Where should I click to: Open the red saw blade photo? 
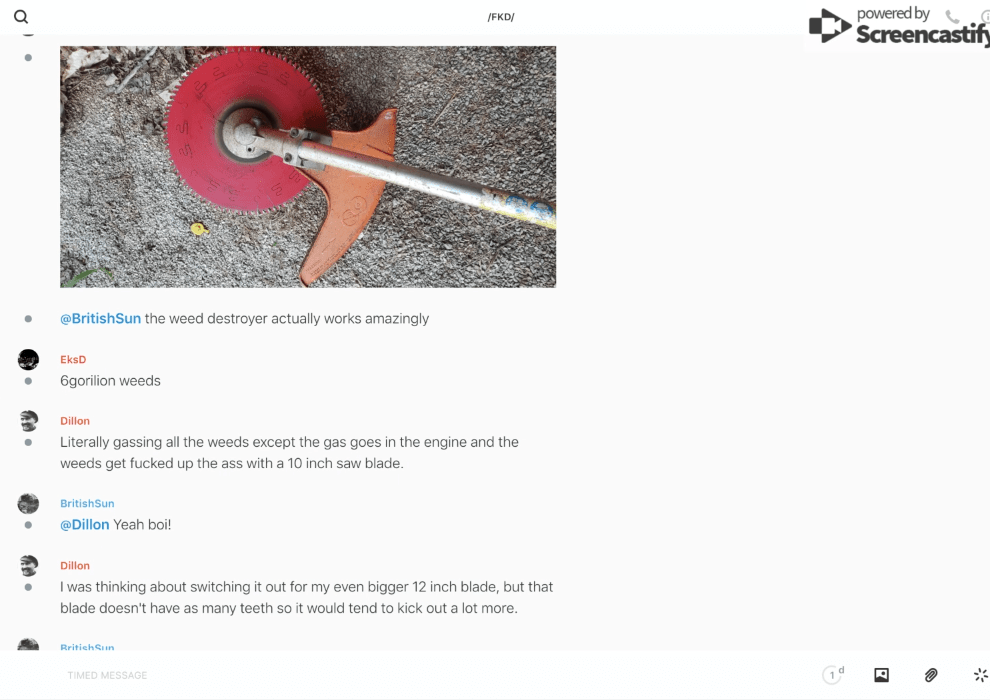click(x=308, y=167)
